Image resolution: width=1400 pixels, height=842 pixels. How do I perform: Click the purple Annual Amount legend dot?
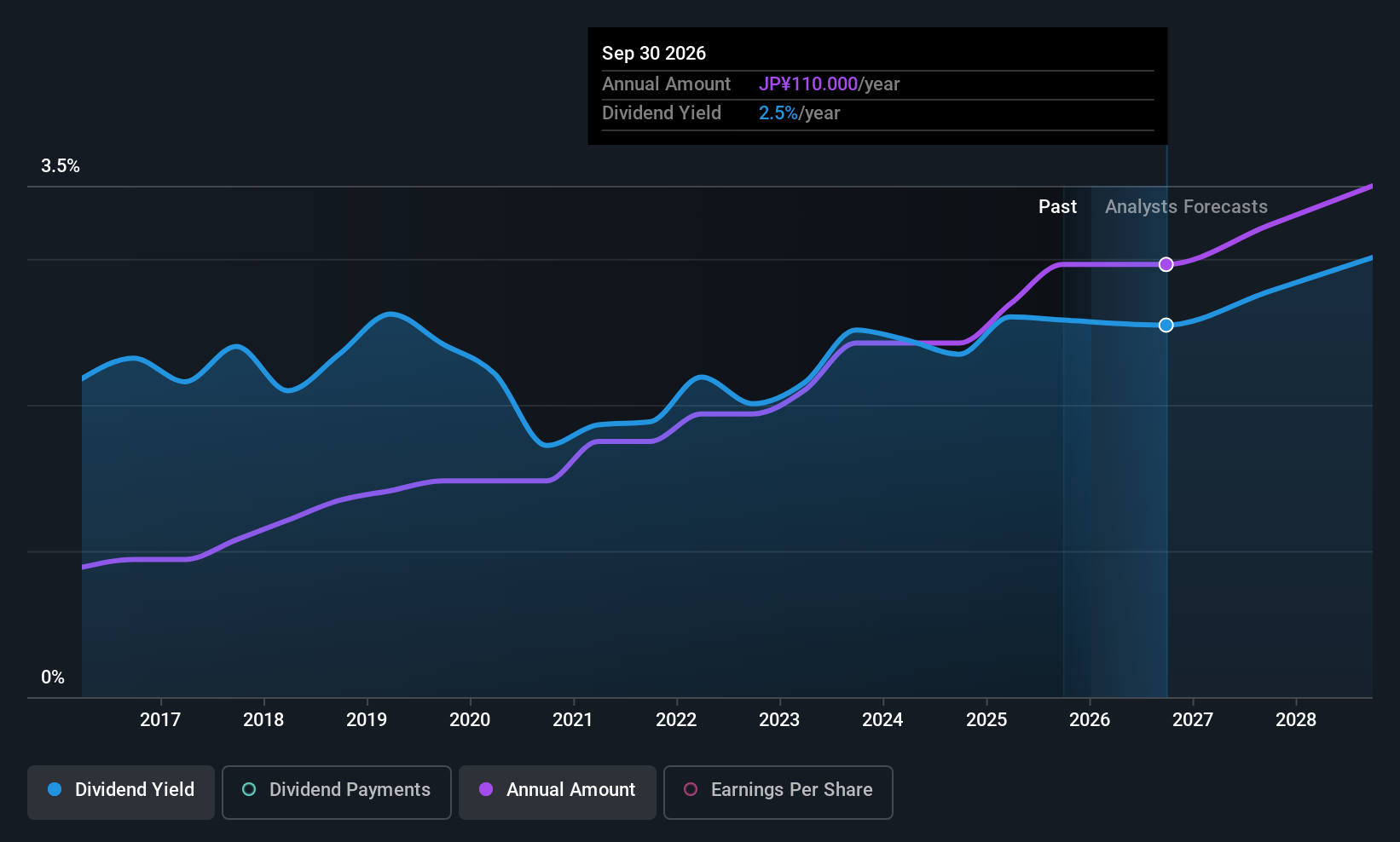tap(486, 789)
